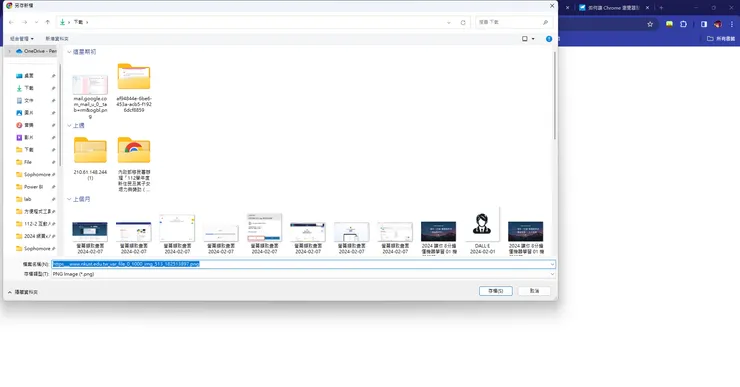
Task: Open the yellow 下載 folder in the sidebar
Action: 29,150
